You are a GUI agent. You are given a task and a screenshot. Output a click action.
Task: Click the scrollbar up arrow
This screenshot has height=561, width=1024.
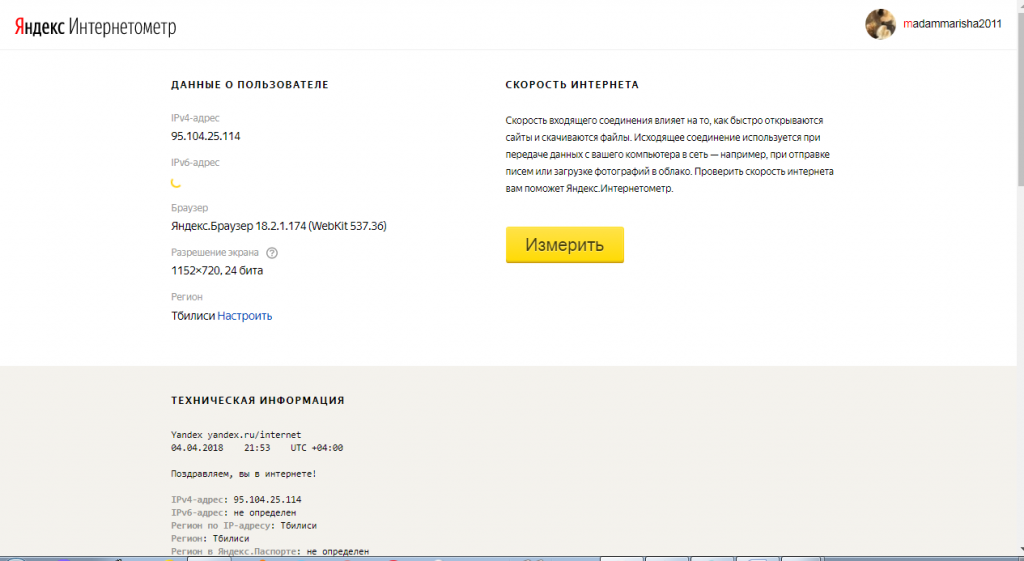(1018, 6)
